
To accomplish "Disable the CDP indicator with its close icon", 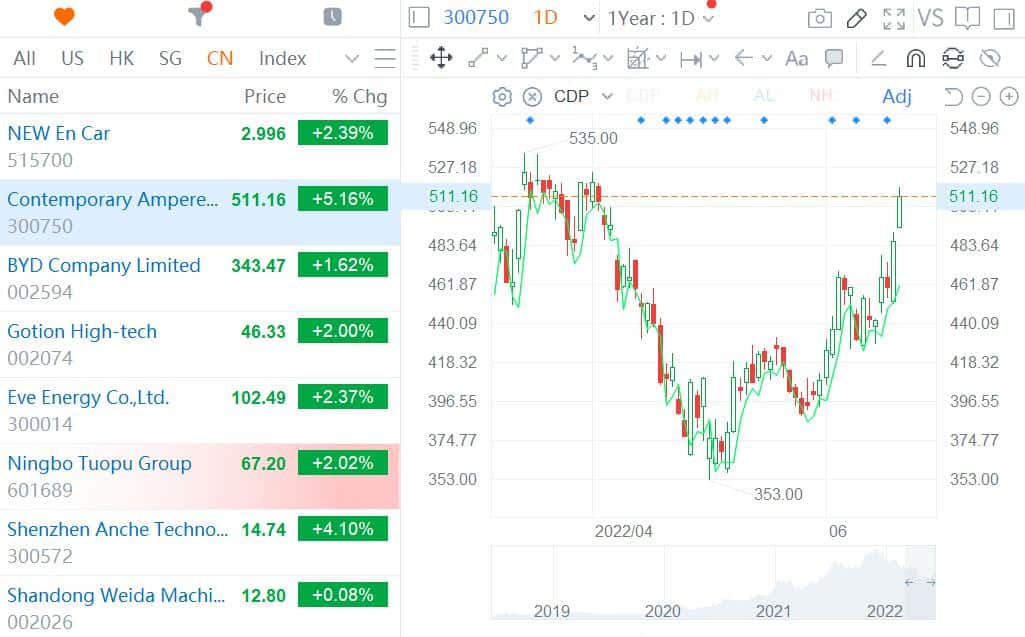I will click(x=531, y=96).
